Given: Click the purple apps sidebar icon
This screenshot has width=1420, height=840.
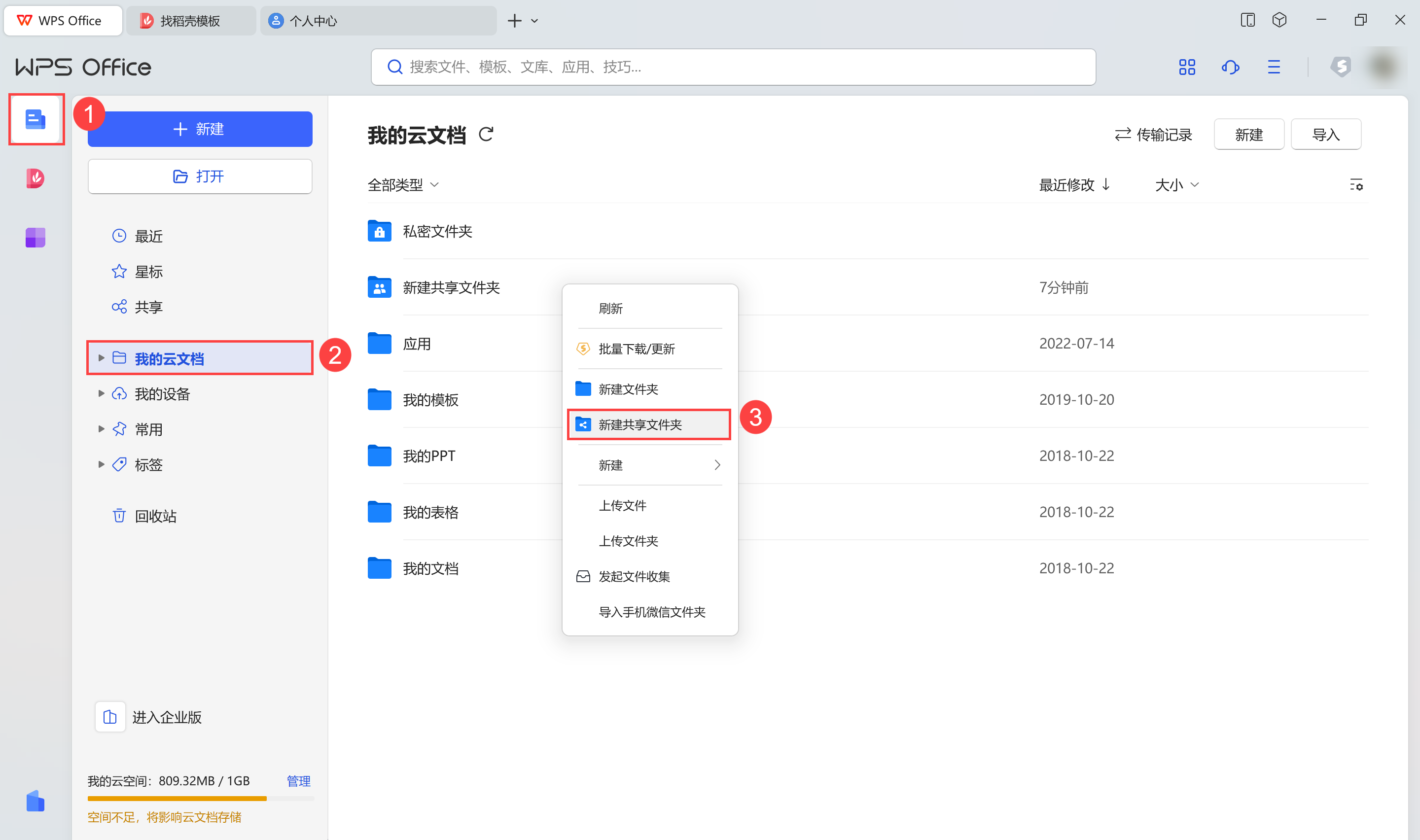Looking at the screenshot, I should (x=35, y=237).
